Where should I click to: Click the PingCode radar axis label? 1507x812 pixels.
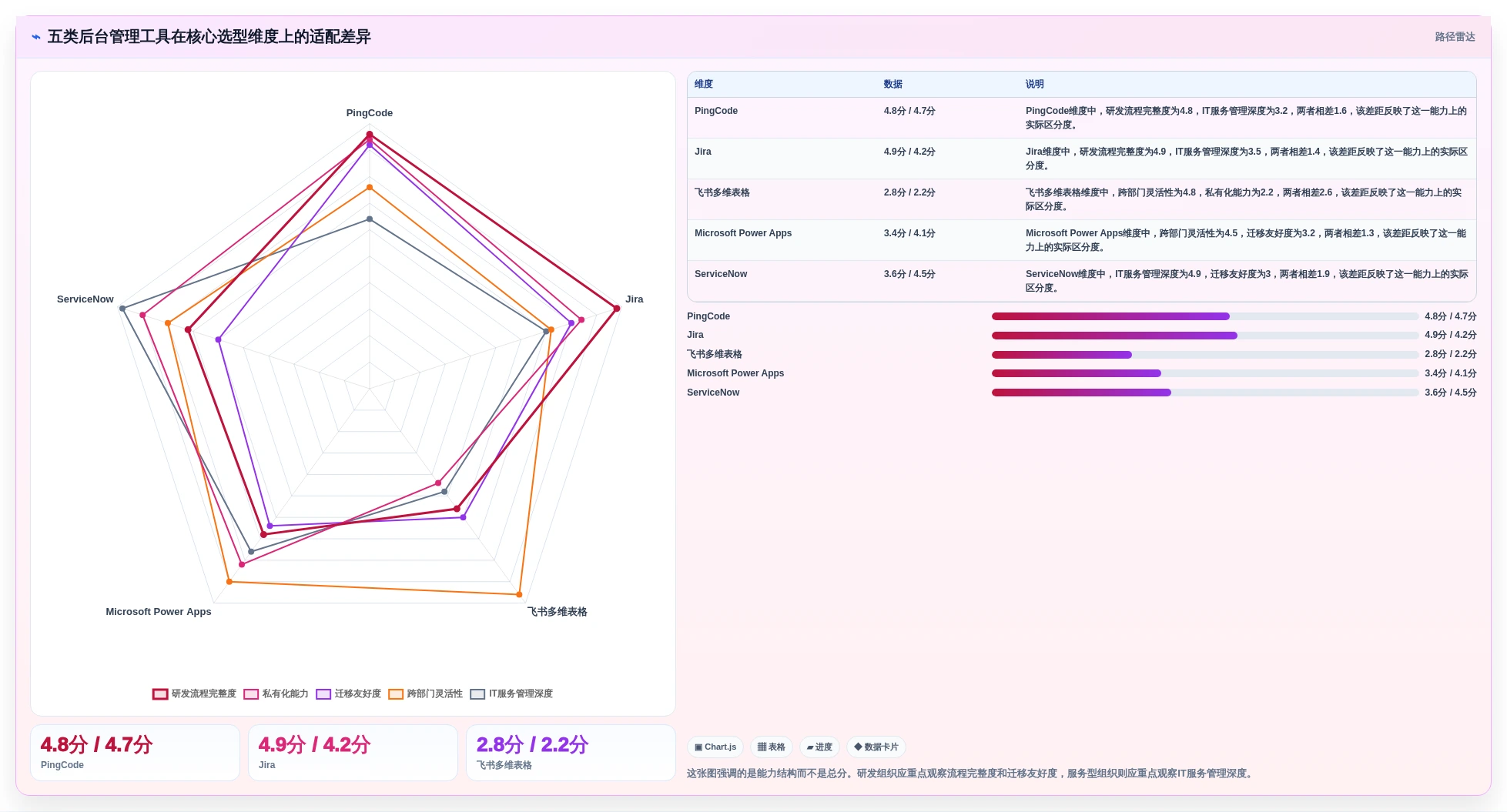pyautogui.click(x=370, y=112)
